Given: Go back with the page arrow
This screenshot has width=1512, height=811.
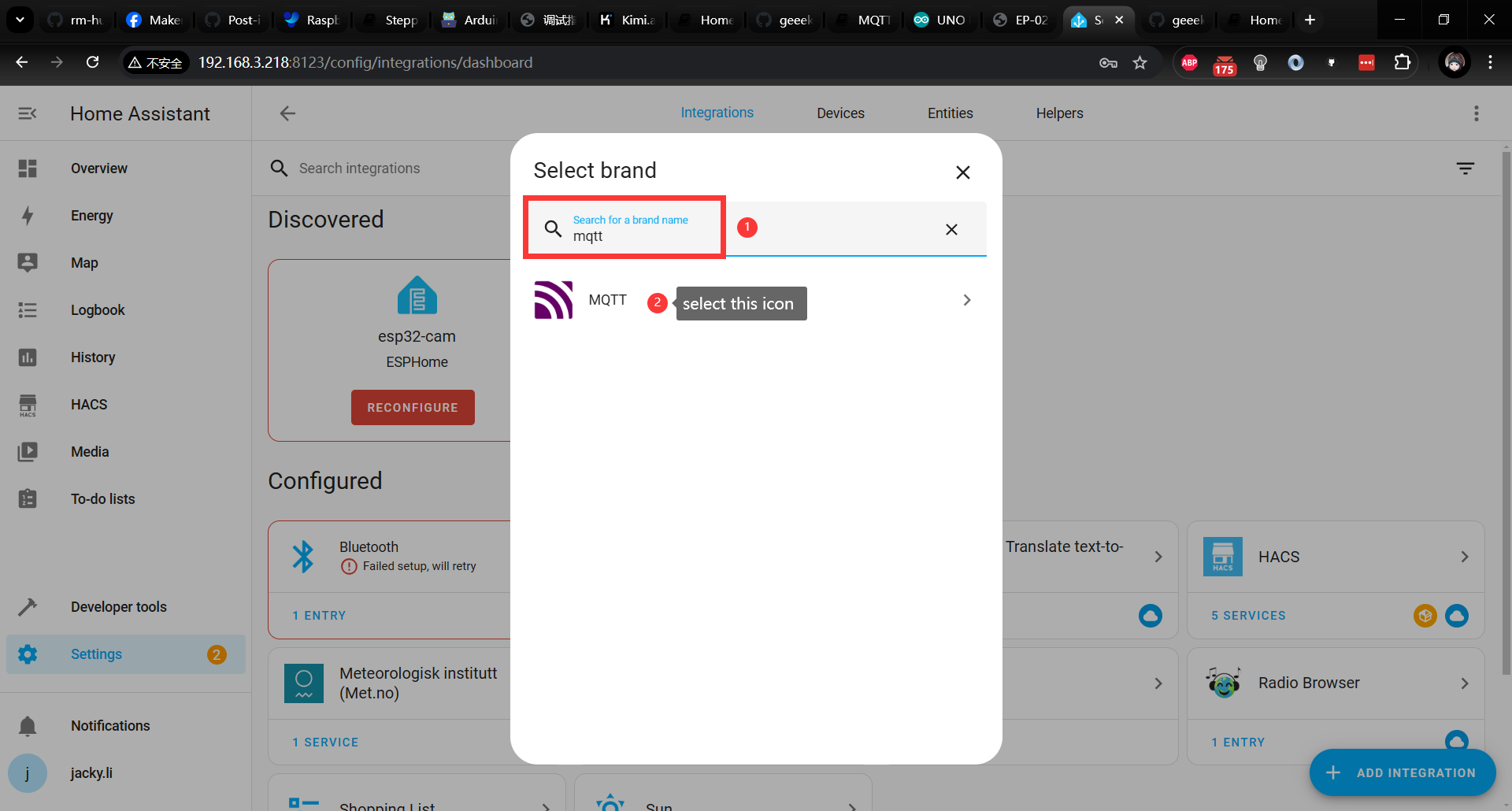Looking at the screenshot, I should tap(287, 113).
